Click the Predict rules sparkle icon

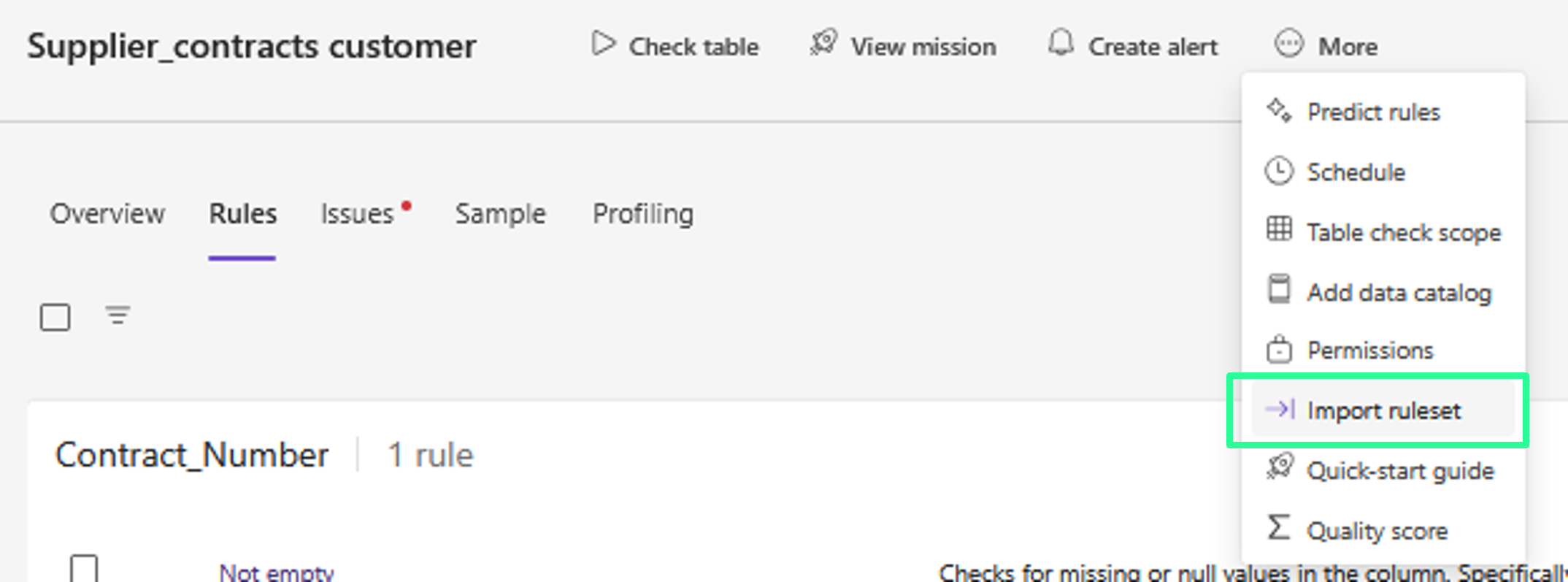[x=1279, y=111]
